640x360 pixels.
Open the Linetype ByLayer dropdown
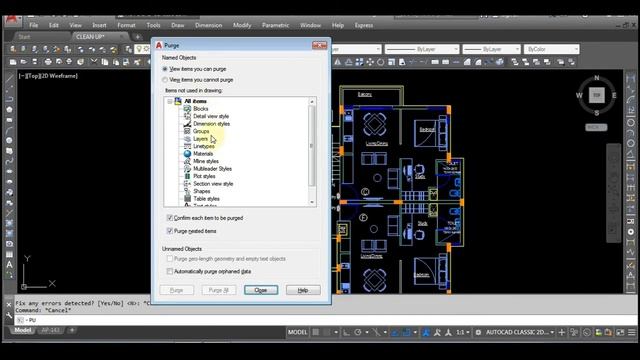(422, 49)
